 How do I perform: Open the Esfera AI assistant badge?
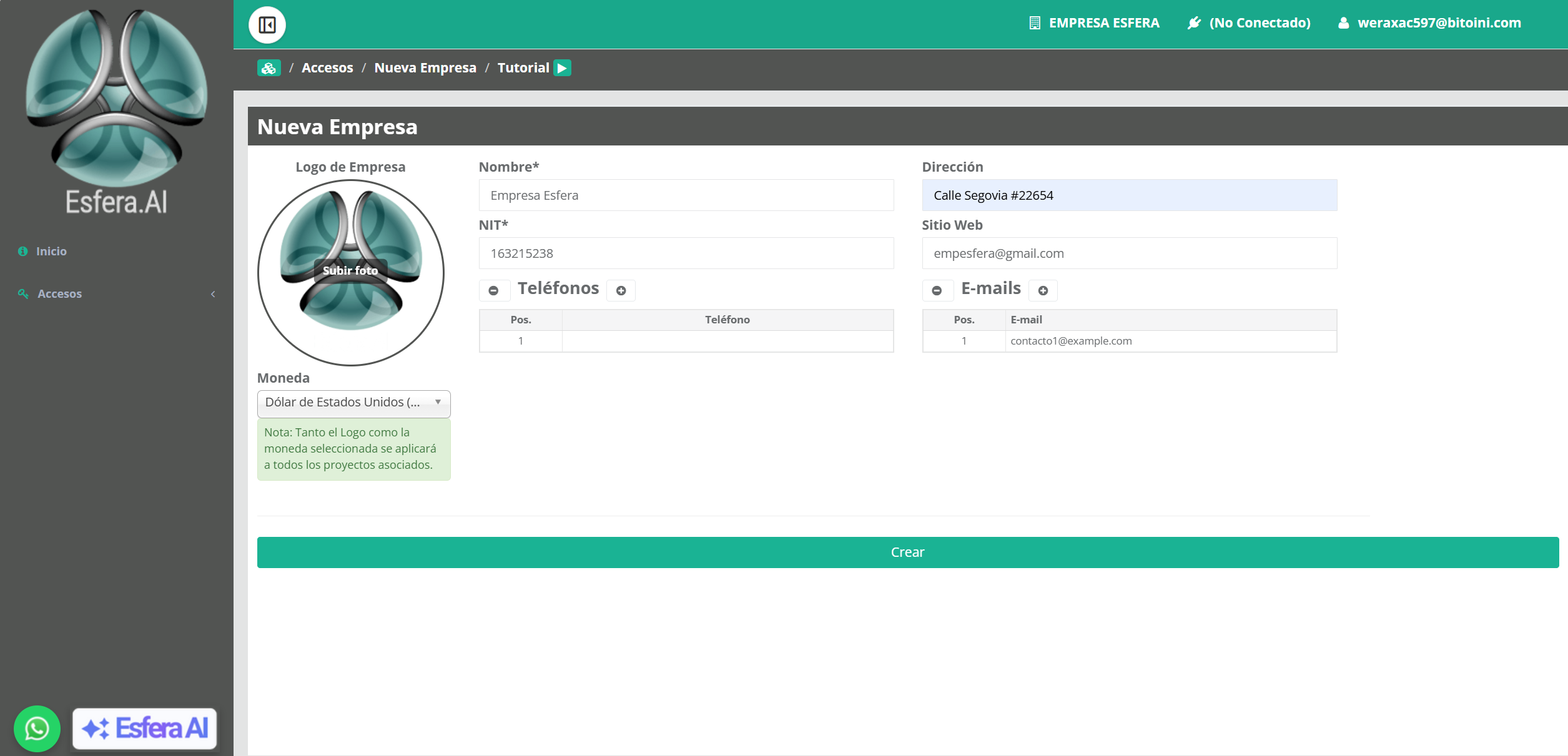point(145,729)
